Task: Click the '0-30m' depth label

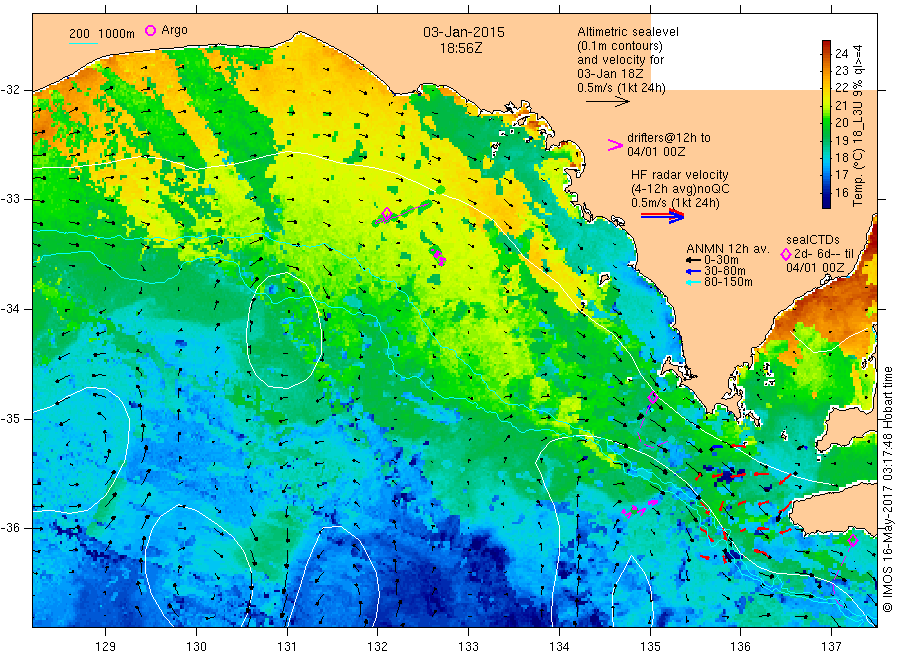Action: [x=721, y=260]
